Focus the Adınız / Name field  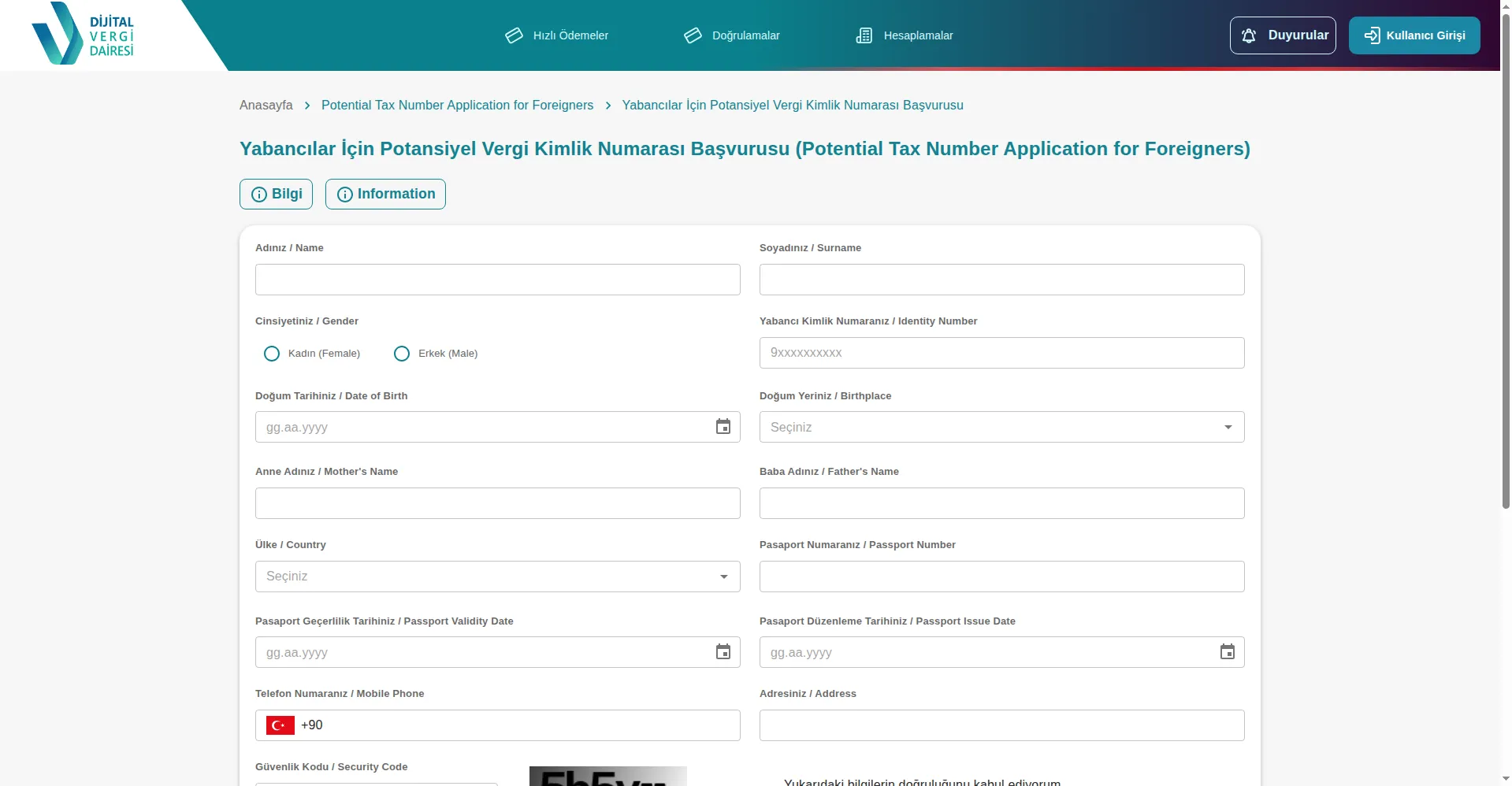(x=498, y=280)
